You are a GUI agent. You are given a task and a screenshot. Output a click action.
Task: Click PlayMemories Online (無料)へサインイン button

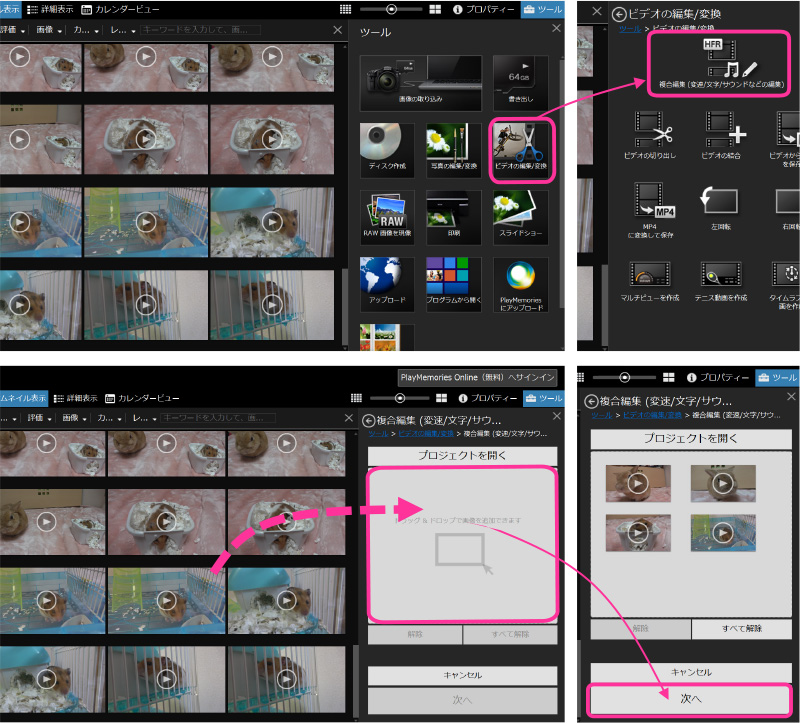tap(477, 378)
